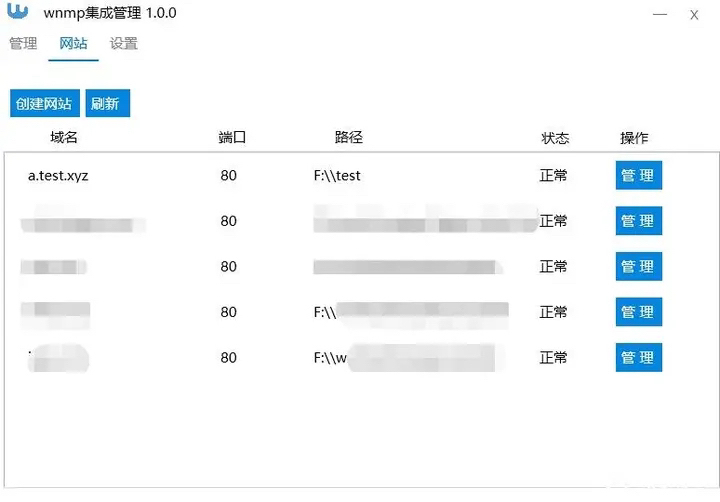720x502 pixels.
Task: Switch to the 管理 tab
Action: click(23, 44)
